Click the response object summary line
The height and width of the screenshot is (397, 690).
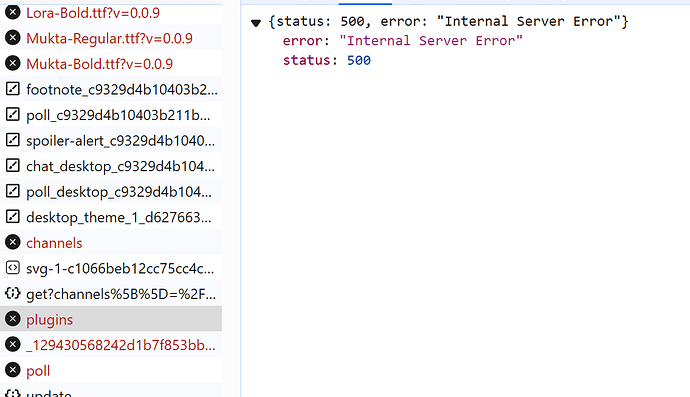448,22
